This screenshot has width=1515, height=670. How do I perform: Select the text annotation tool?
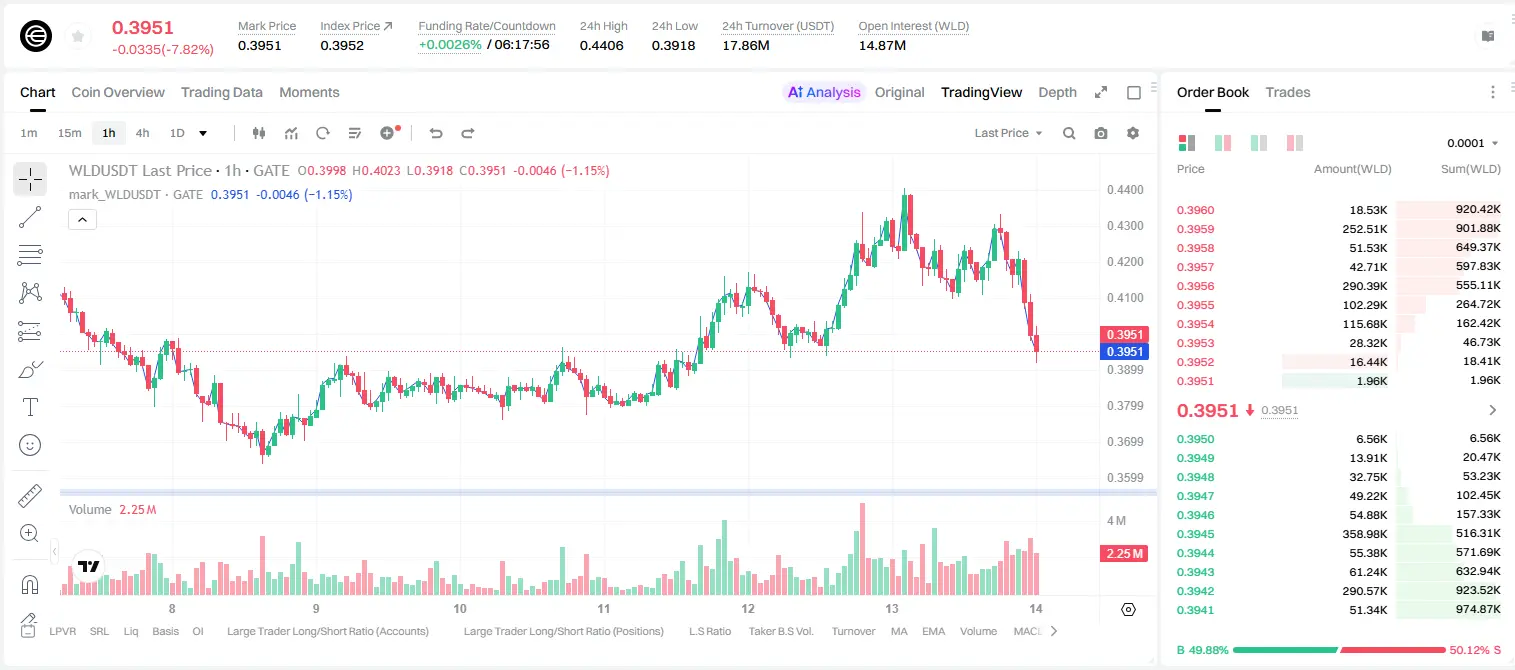click(30, 407)
